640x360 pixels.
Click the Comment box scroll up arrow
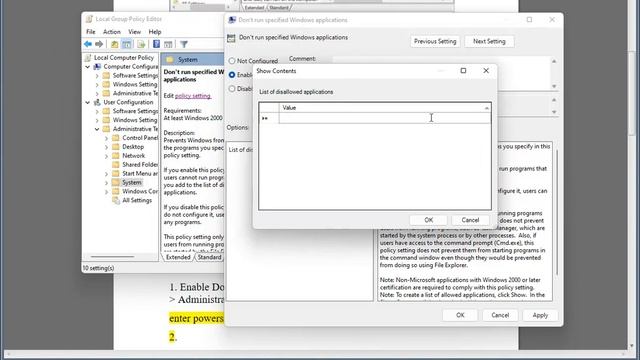pyautogui.click(x=554, y=61)
